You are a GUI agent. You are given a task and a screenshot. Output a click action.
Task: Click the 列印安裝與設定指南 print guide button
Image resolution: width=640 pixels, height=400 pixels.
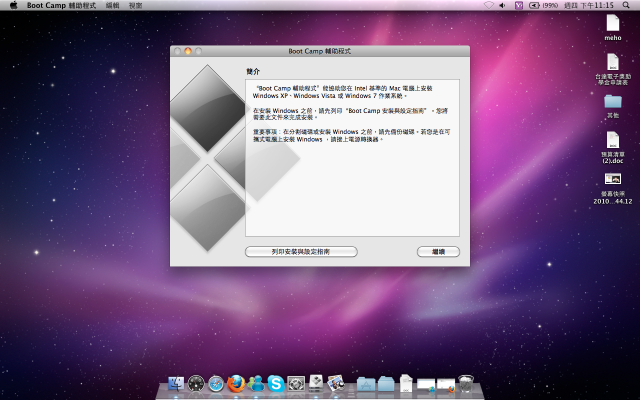301,252
